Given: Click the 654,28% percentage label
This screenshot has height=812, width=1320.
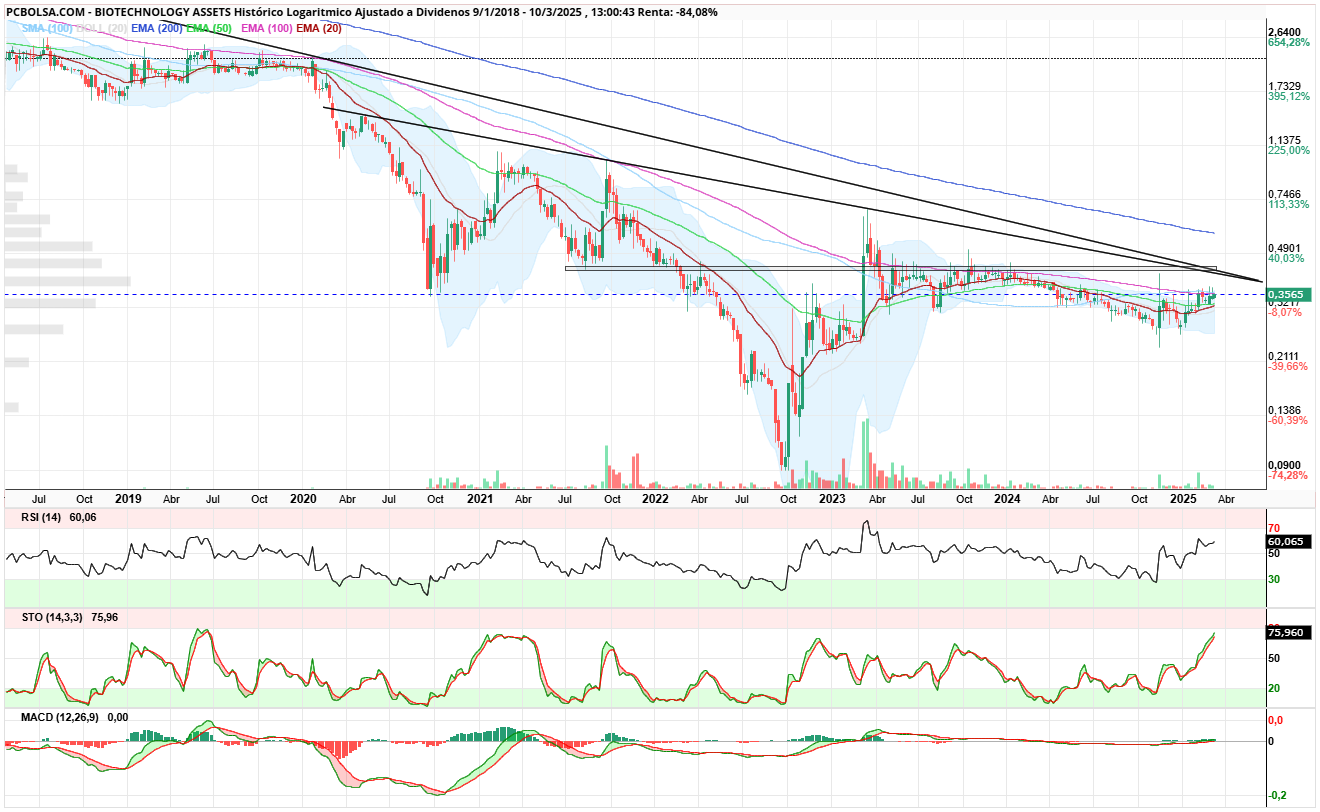Looking at the screenshot, I should pyautogui.click(x=1288, y=43).
